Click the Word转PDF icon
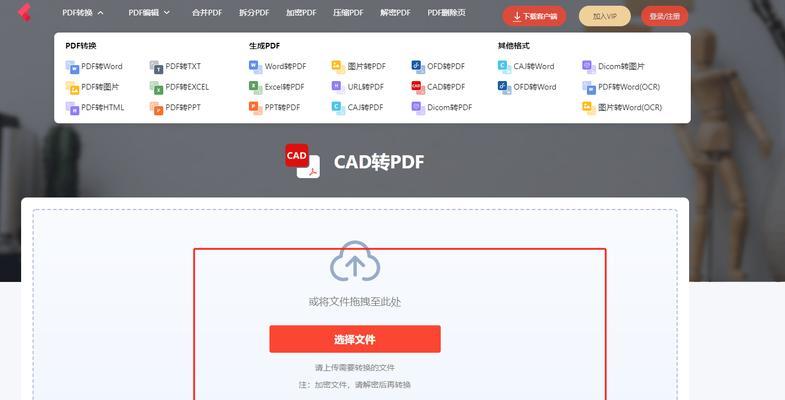The image size is (785, 400). [255, 67]
